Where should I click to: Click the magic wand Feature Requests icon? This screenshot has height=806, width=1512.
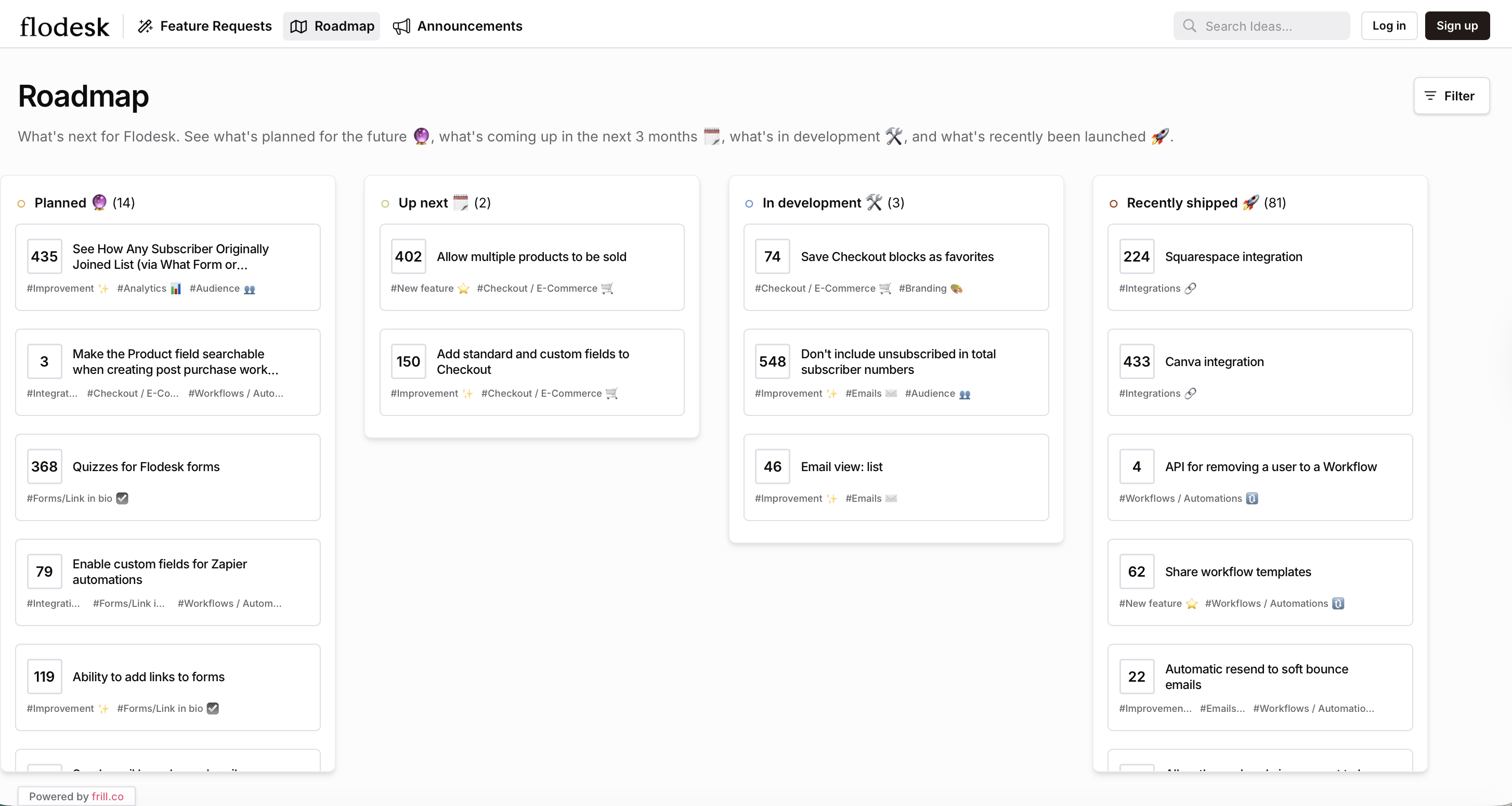[x=145, y=27]
